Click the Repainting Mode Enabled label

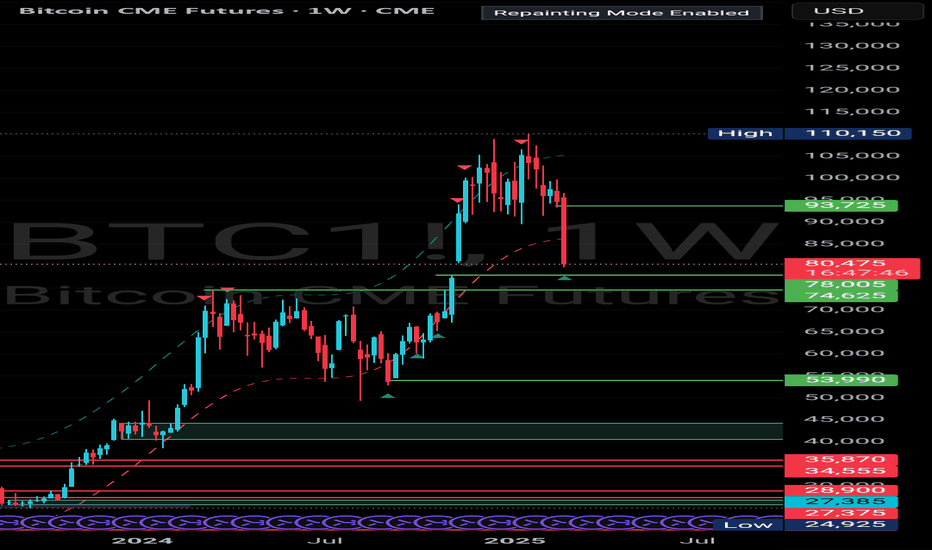pyautogui.click(x=622, y=12)
